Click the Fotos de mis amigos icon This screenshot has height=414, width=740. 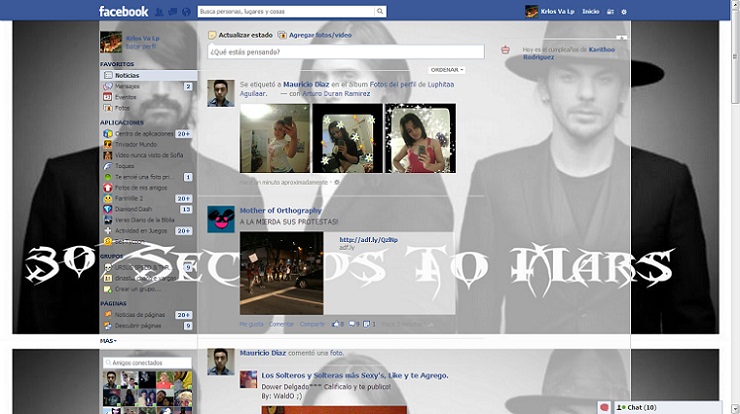coord(108,188)
